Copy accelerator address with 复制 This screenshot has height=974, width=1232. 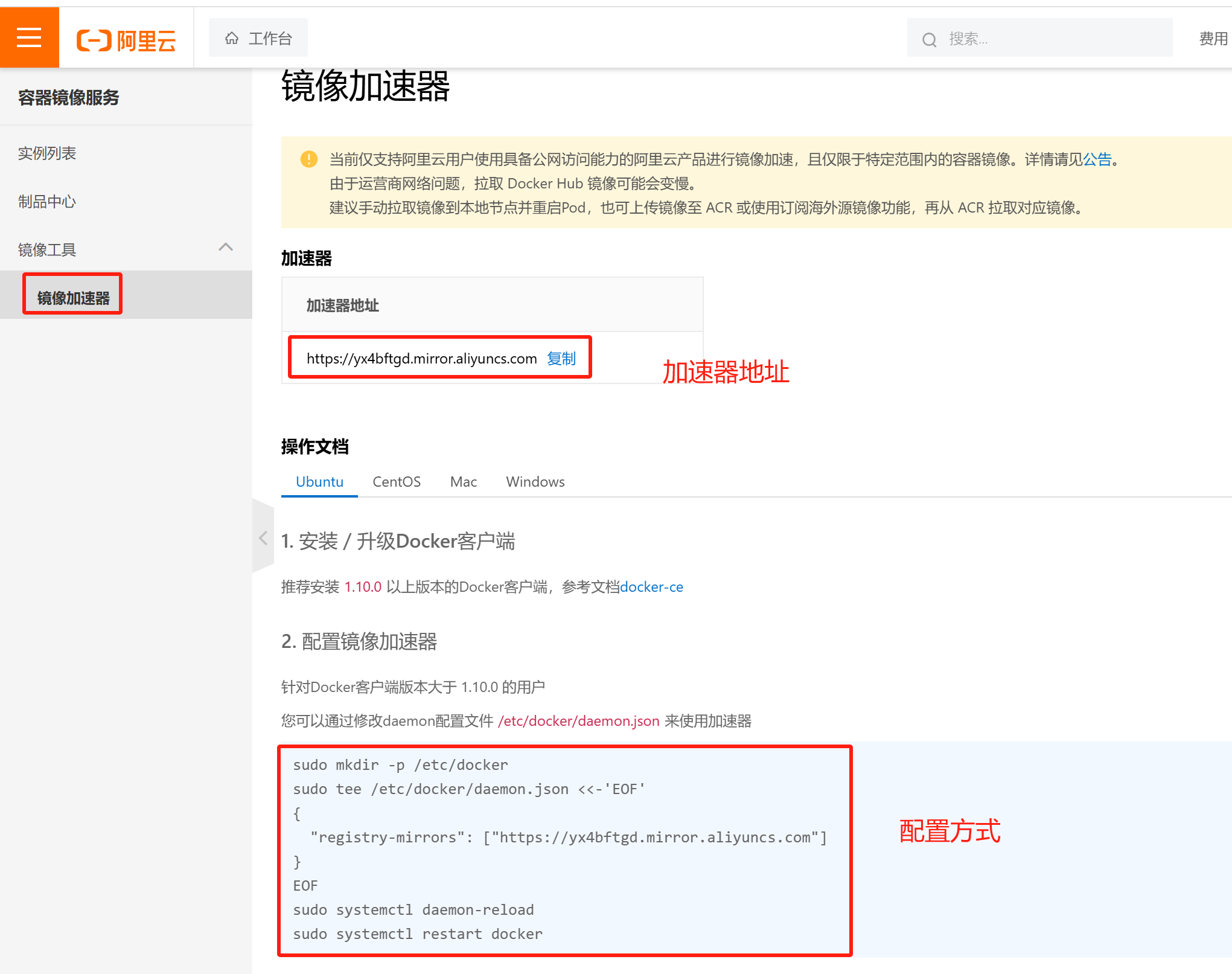click(561, 359)
